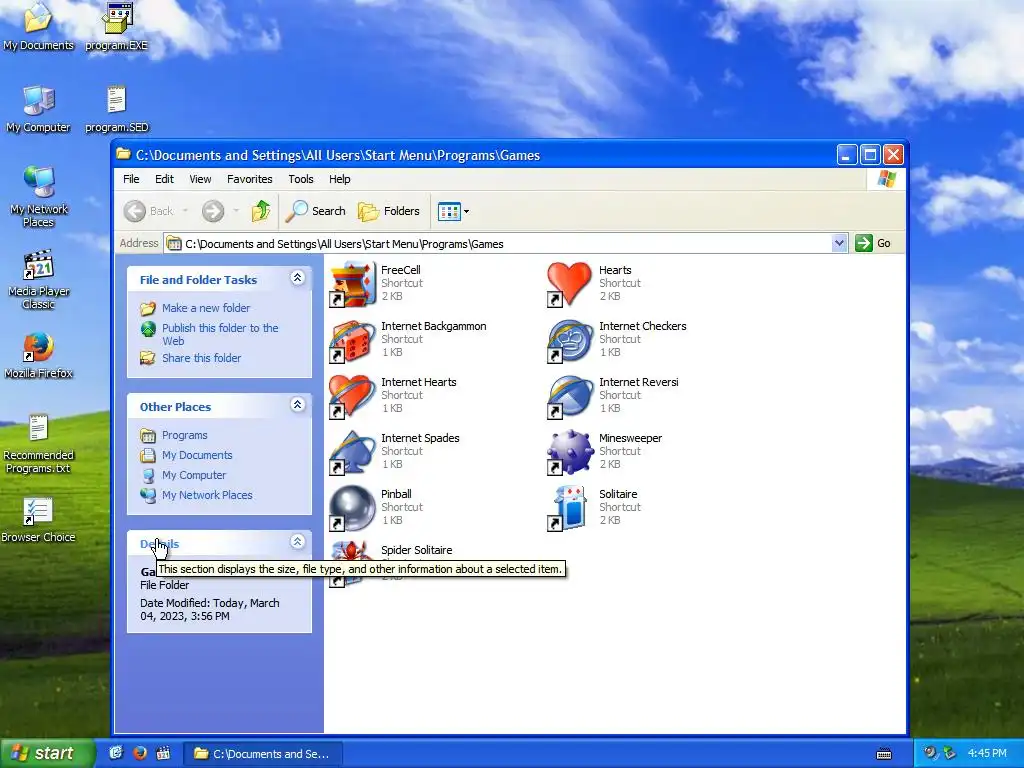
Task: Collapse the File and Folder Tasks panel
Action: point(297,278)
